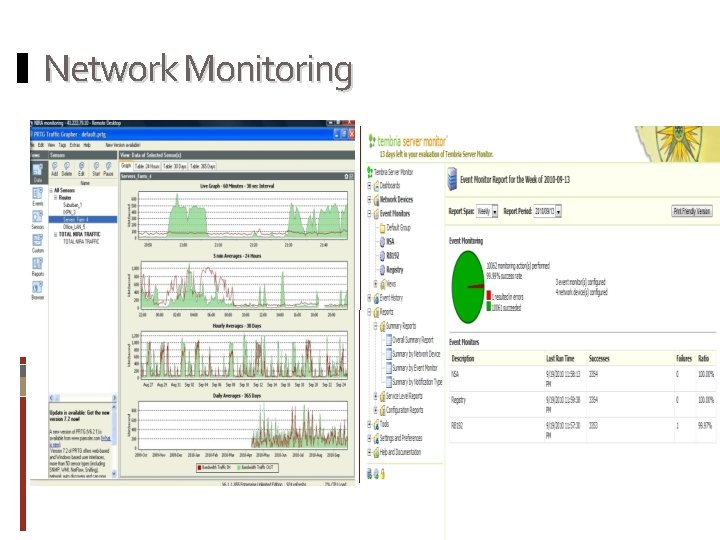The width and height of the screenshot is (720, 540).
Task: Click the Failures column header
Action: (x=684, y=359)
